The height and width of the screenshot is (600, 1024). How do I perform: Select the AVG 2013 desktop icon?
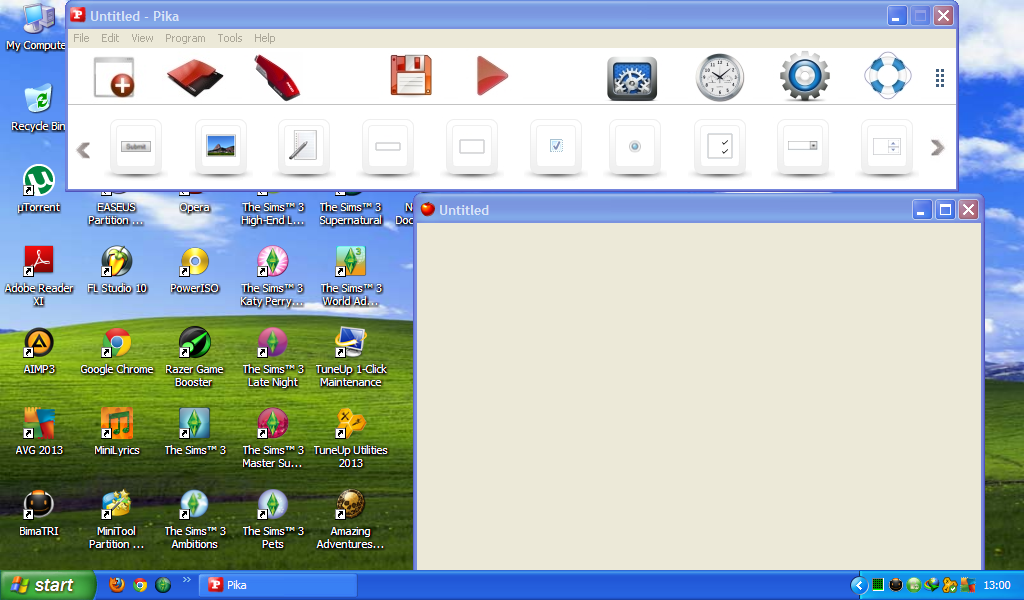39,432
